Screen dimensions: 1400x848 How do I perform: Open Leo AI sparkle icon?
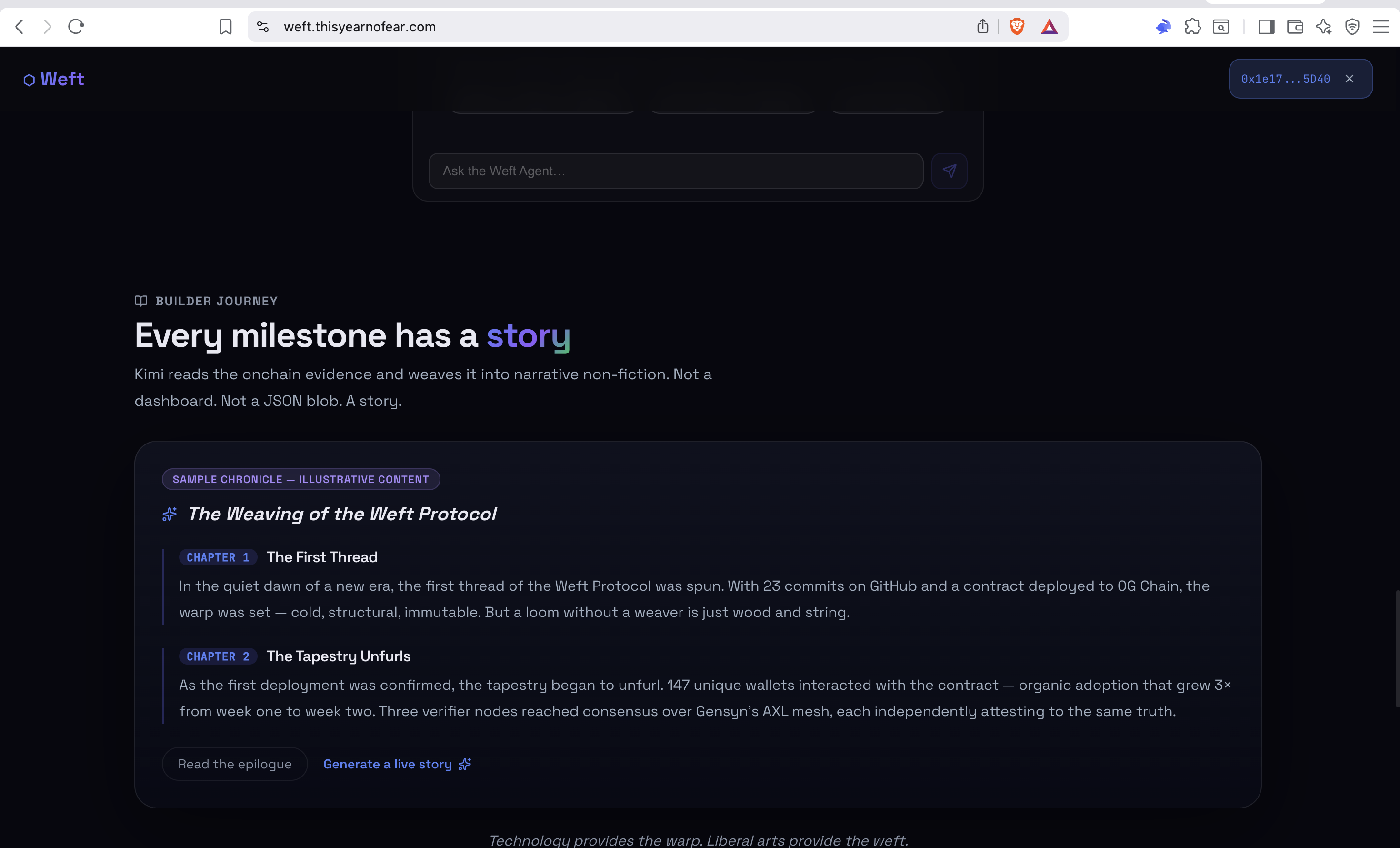tap(1324, 27)
